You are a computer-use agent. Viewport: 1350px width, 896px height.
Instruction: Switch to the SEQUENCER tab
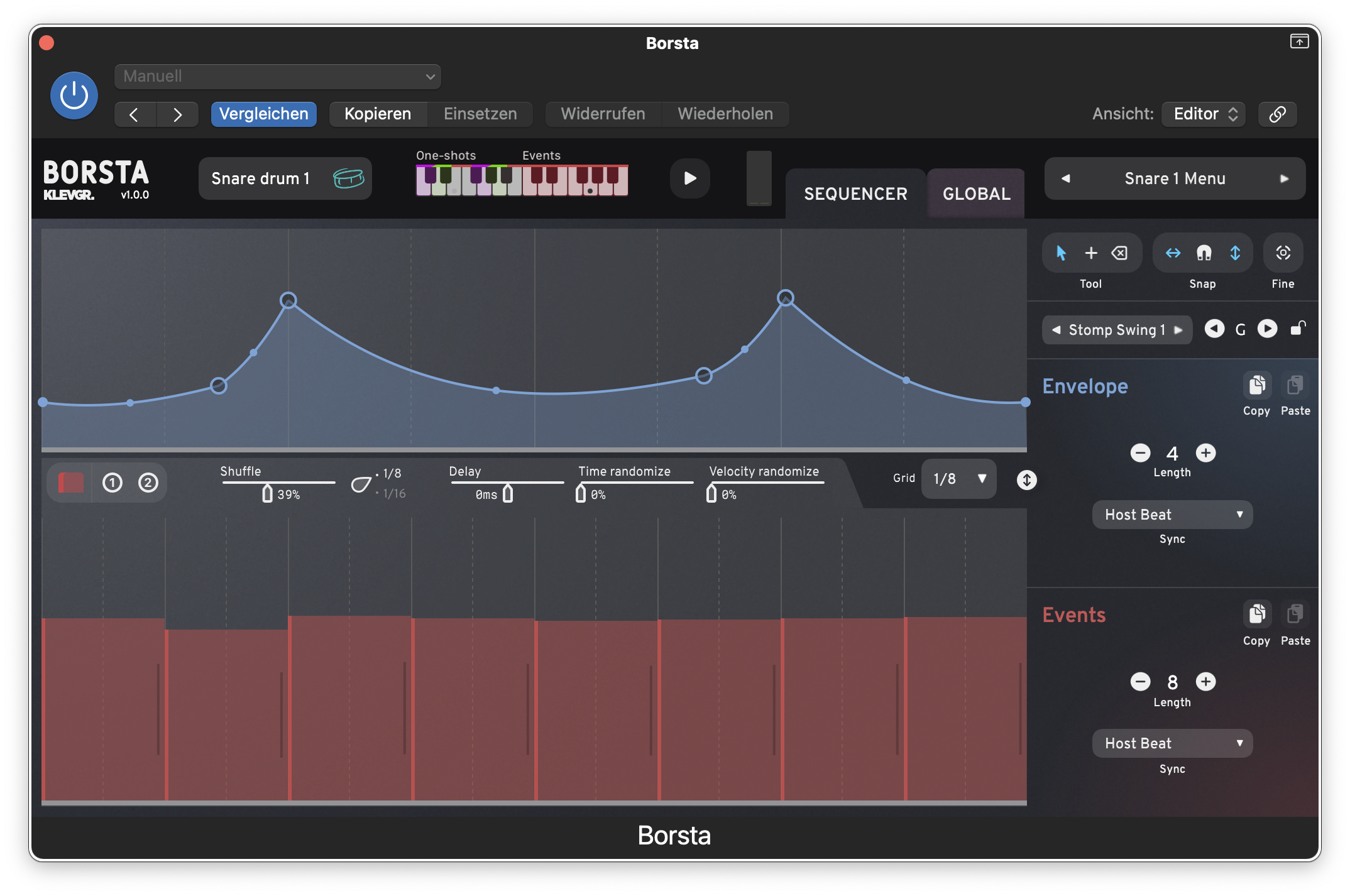click(x=855, y=194)
